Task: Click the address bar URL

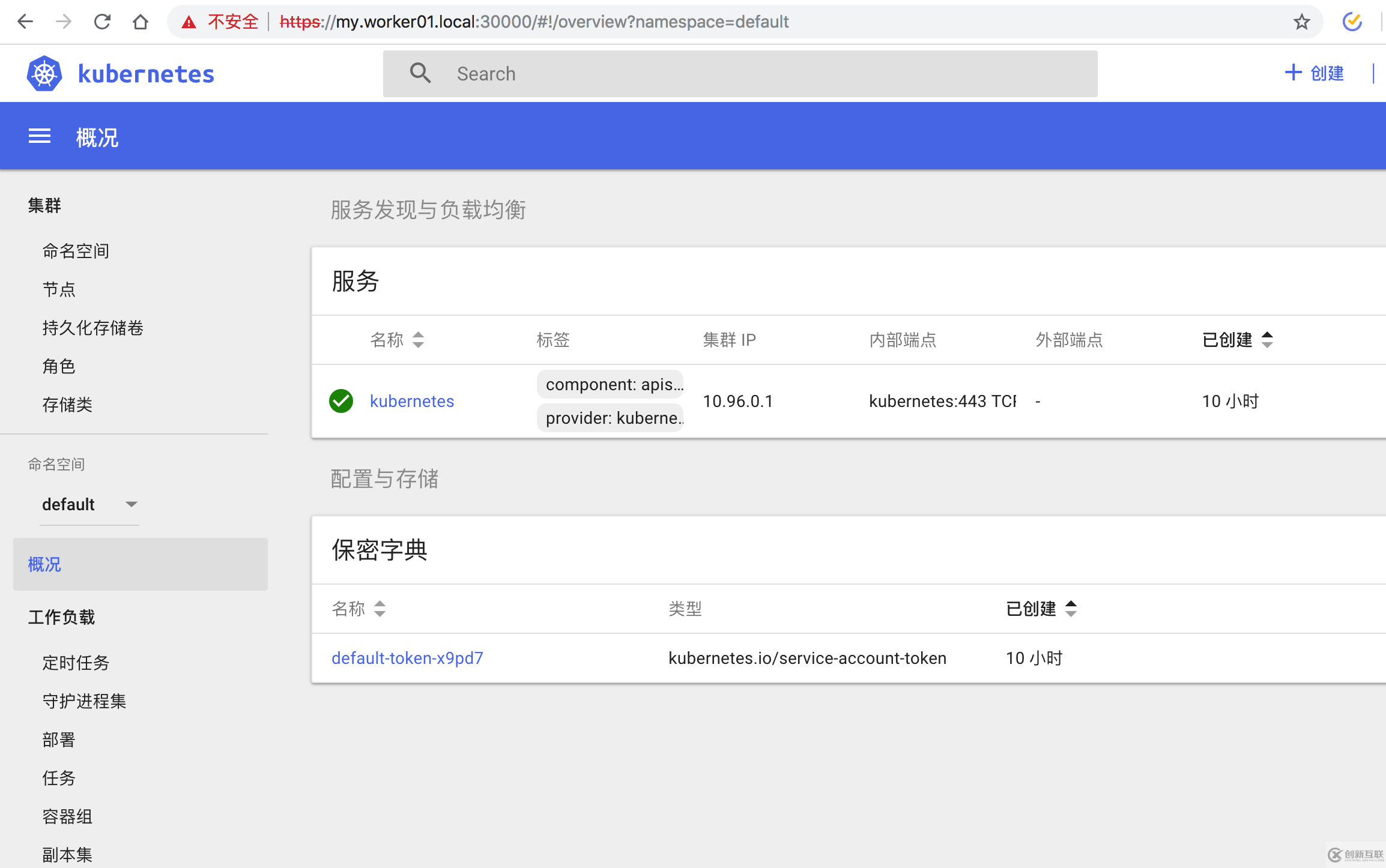Action: [x=534, y=22]
